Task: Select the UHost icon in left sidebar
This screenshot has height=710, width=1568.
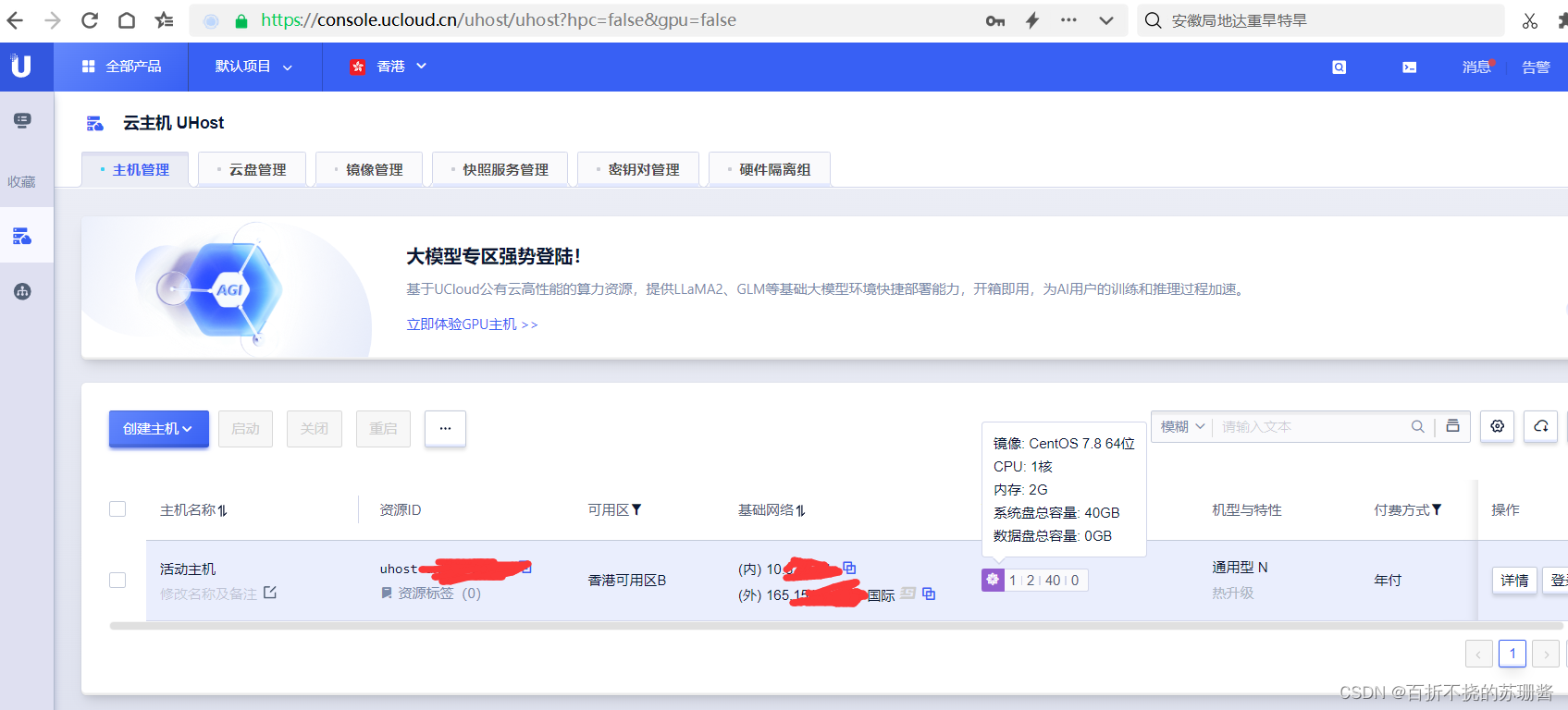Action: click(22, 237)
